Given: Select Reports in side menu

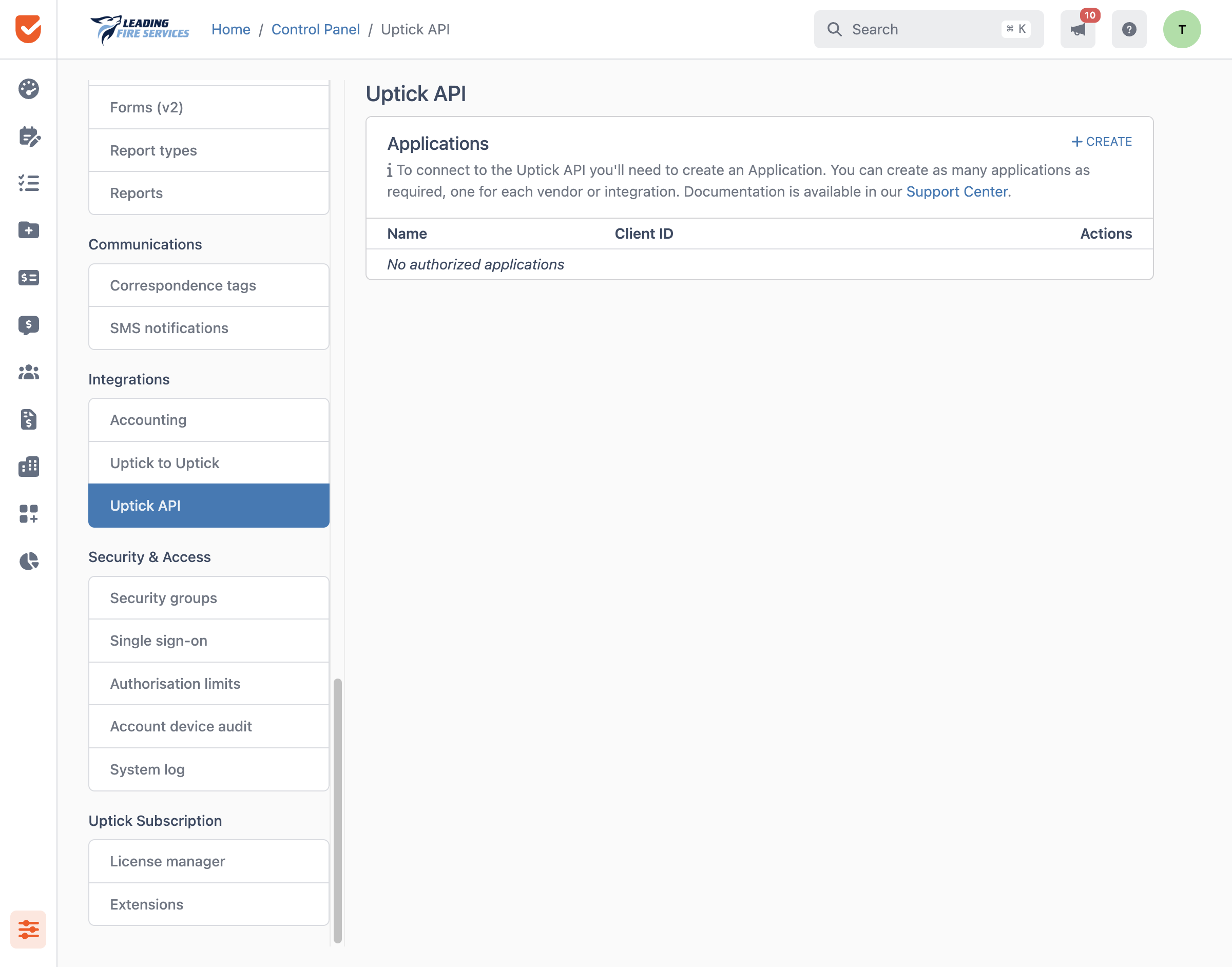Looking at the screenshot, I should pos(209,193).
